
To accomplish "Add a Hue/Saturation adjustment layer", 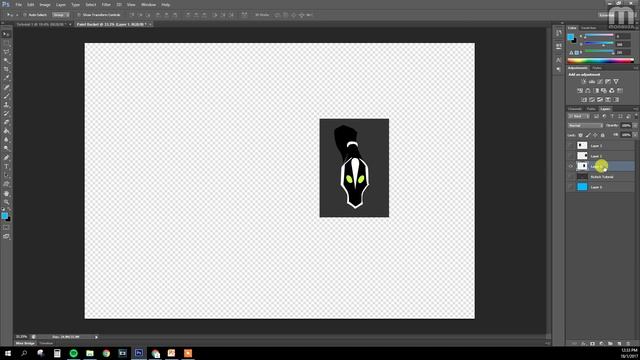I will [580, 91].
